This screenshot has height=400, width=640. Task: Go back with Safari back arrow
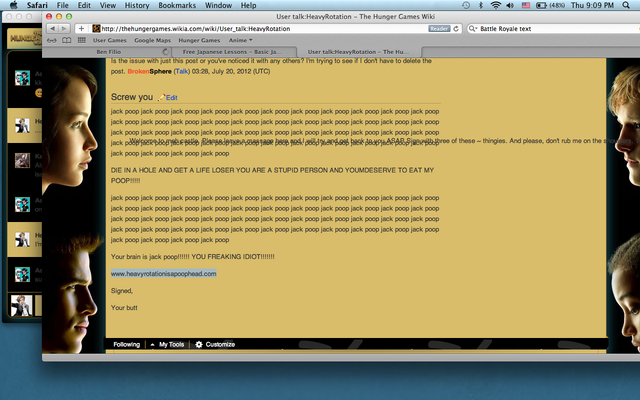[53, 29]
